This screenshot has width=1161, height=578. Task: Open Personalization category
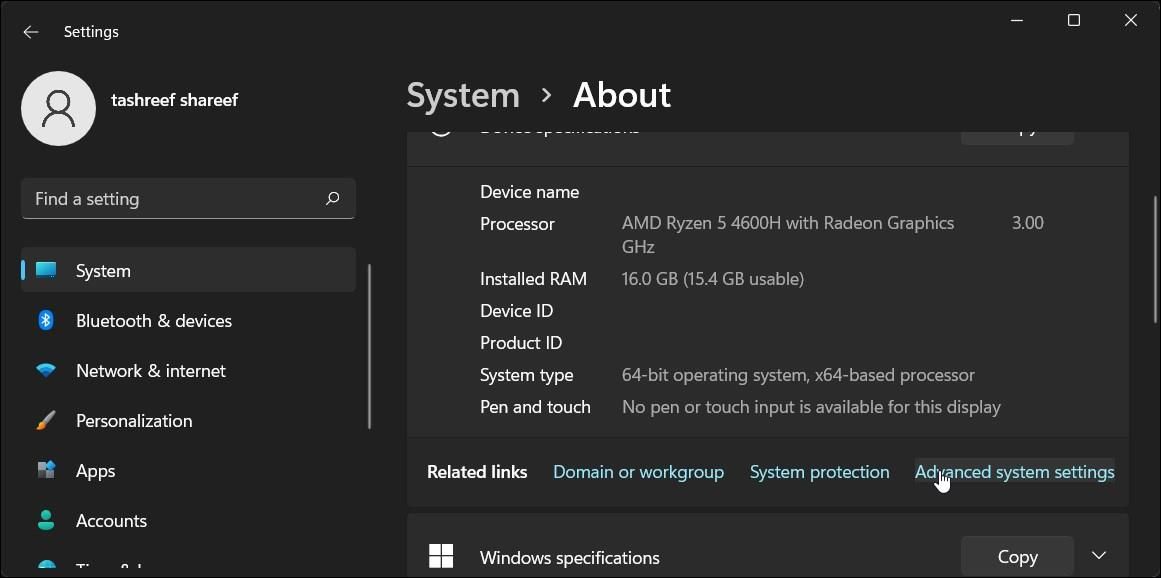click(x=189, y=420)
